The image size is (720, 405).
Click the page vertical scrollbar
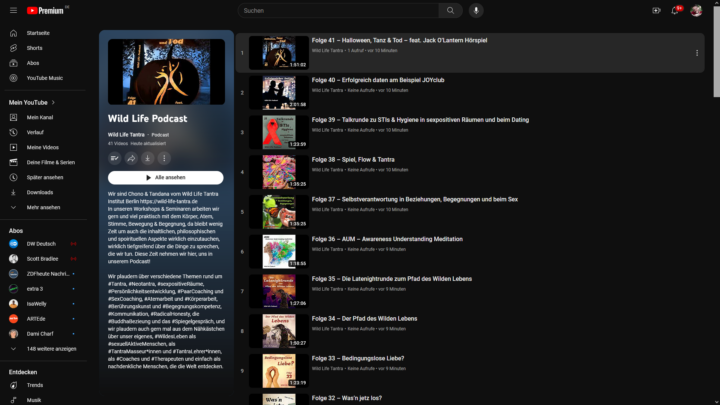[716, 51]
